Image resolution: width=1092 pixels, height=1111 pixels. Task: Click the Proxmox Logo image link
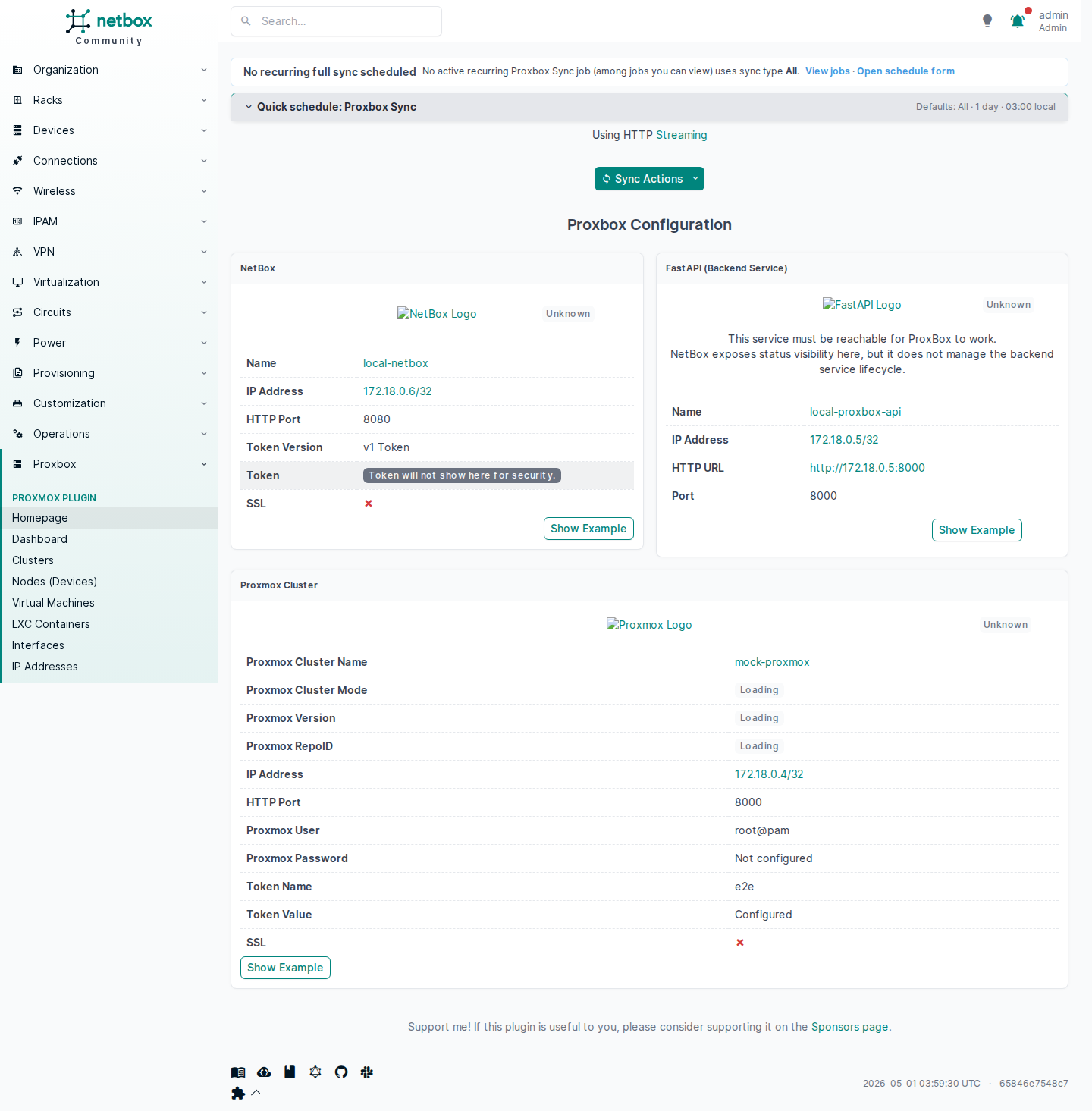tap(649, 625)
